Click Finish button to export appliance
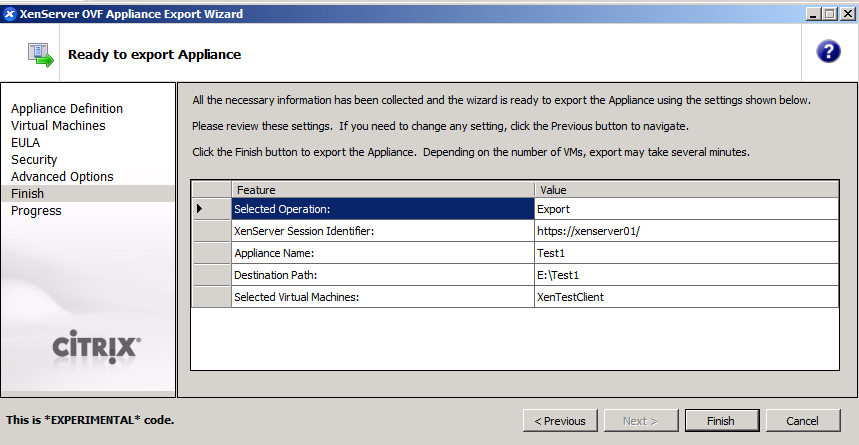The width and height of the screenshot is (859, 445). [721, 421]
